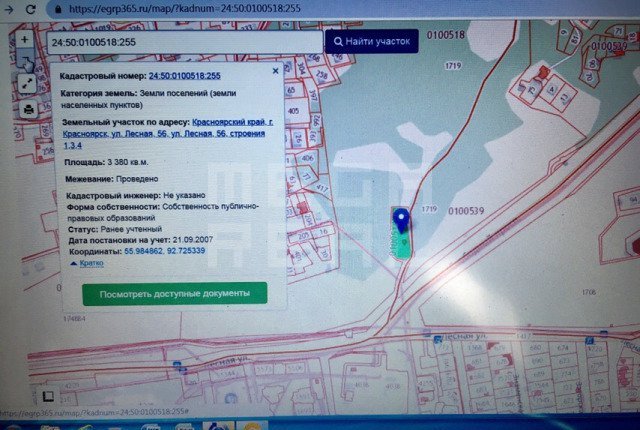Click parcel number 405 on map

tap(293, 111)
